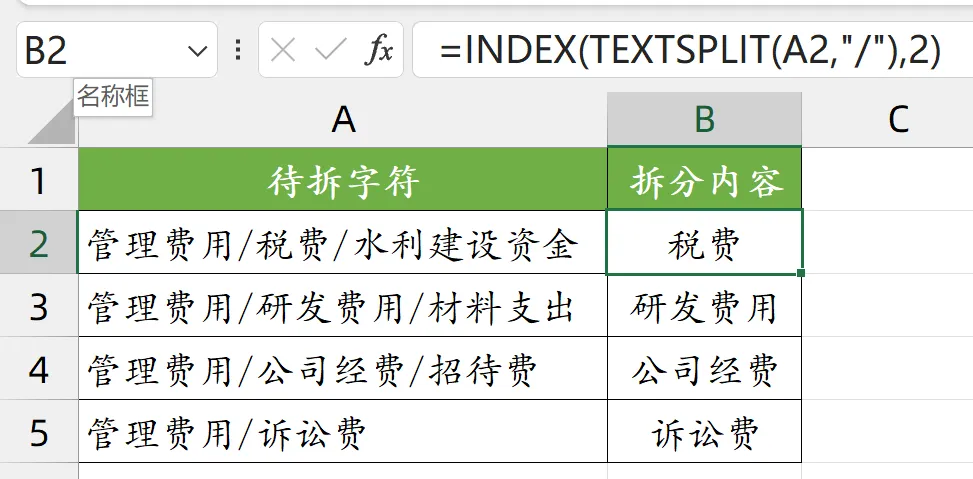Confirm the entry with the checkmark icon
Screen dimensions: 973x479
pos(329,50)
